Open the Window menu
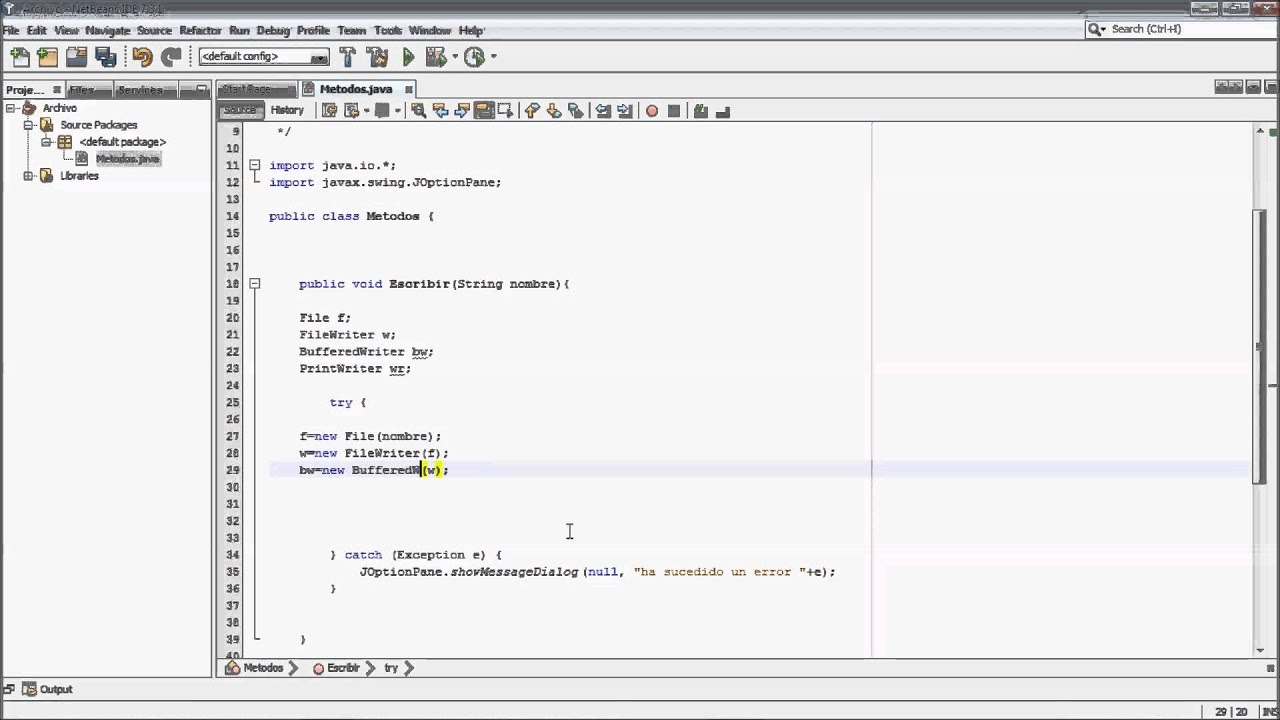This screenshot has height=720, width=1280. click(x=430, y=30)
